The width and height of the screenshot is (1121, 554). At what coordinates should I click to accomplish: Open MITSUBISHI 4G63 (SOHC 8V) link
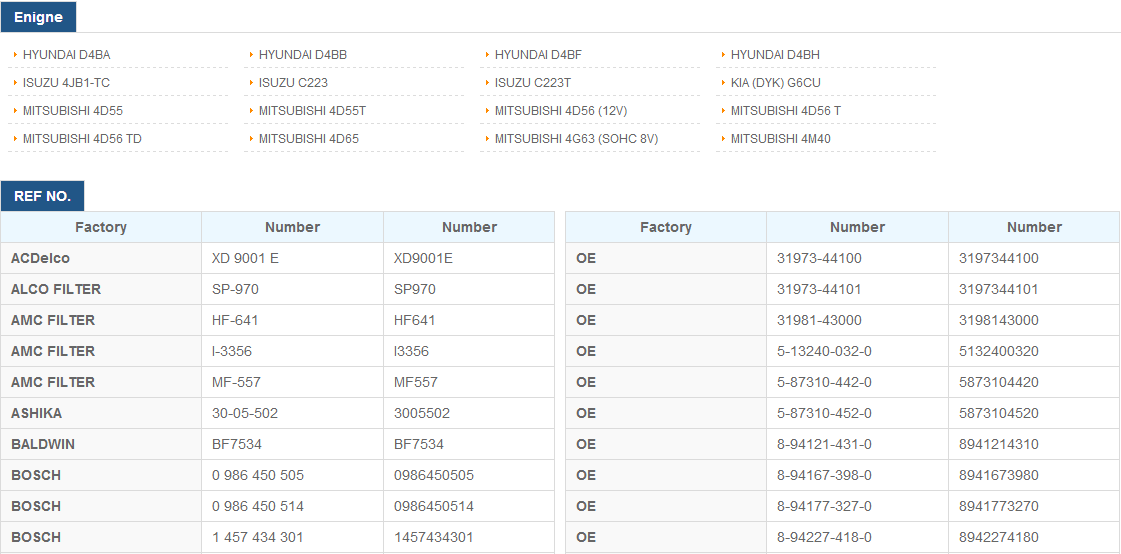(576, 138)
